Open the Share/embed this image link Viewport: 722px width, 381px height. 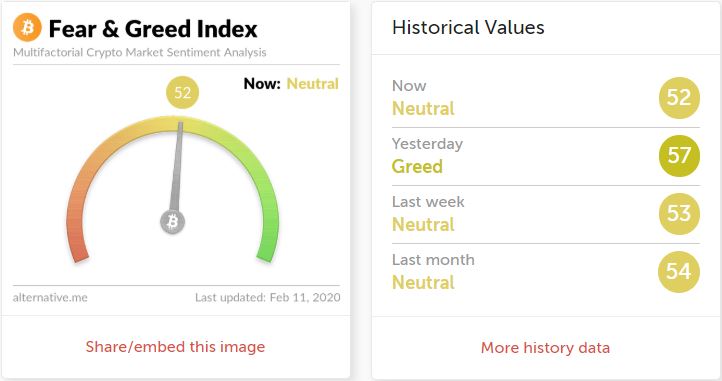(x=175, y=346)
